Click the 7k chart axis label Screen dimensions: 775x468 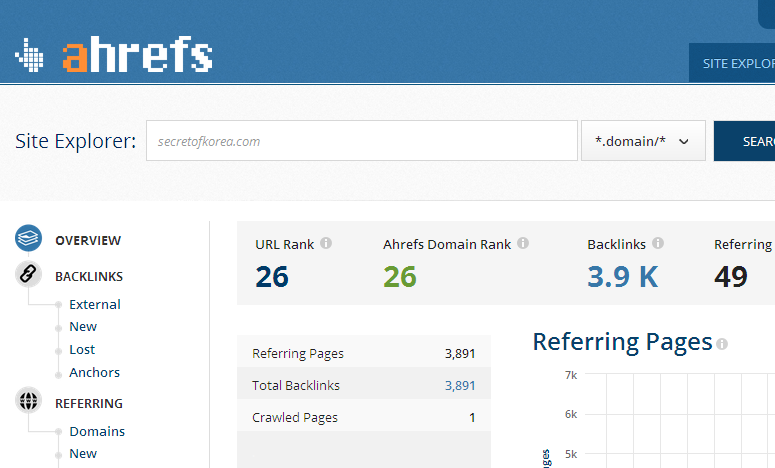point(571,375)
